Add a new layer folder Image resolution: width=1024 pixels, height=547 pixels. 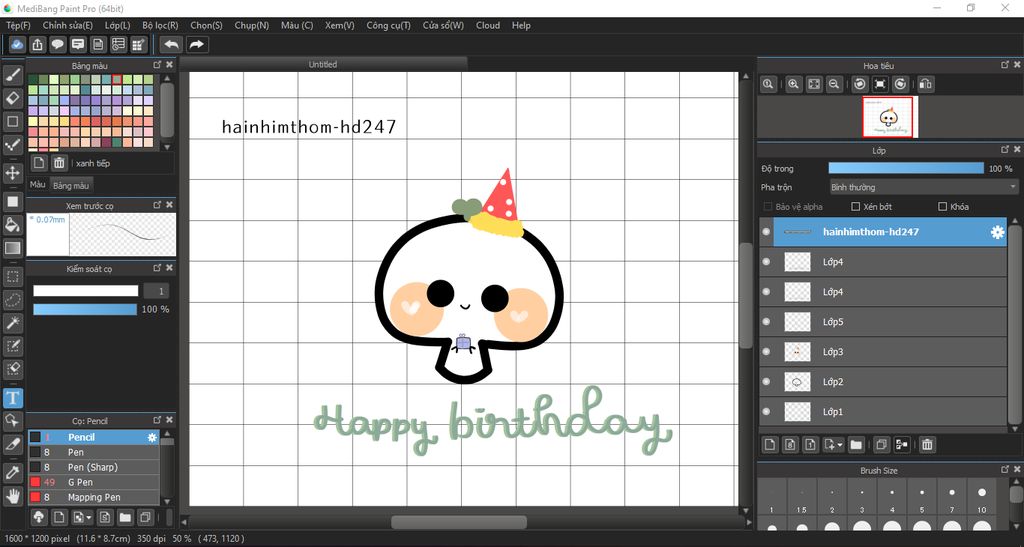pos(856,445)
